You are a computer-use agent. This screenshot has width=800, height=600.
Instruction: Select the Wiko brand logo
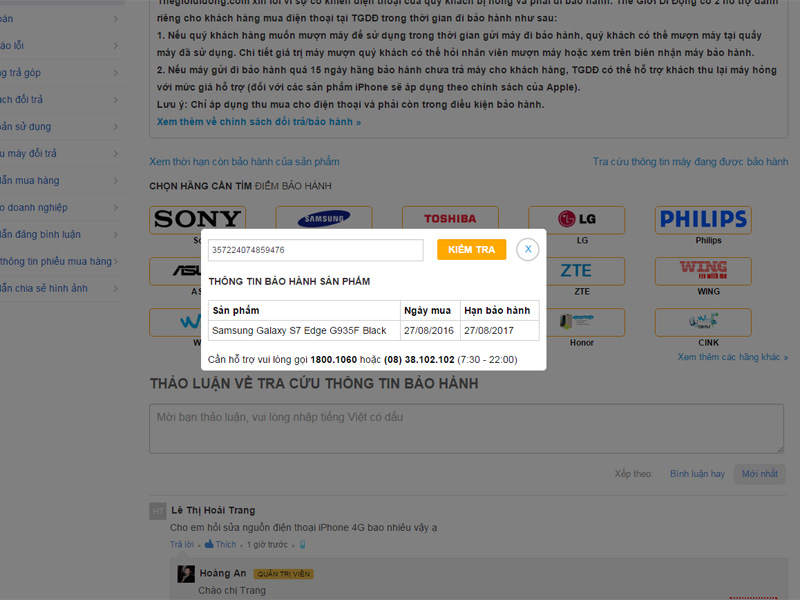point(176,322)
